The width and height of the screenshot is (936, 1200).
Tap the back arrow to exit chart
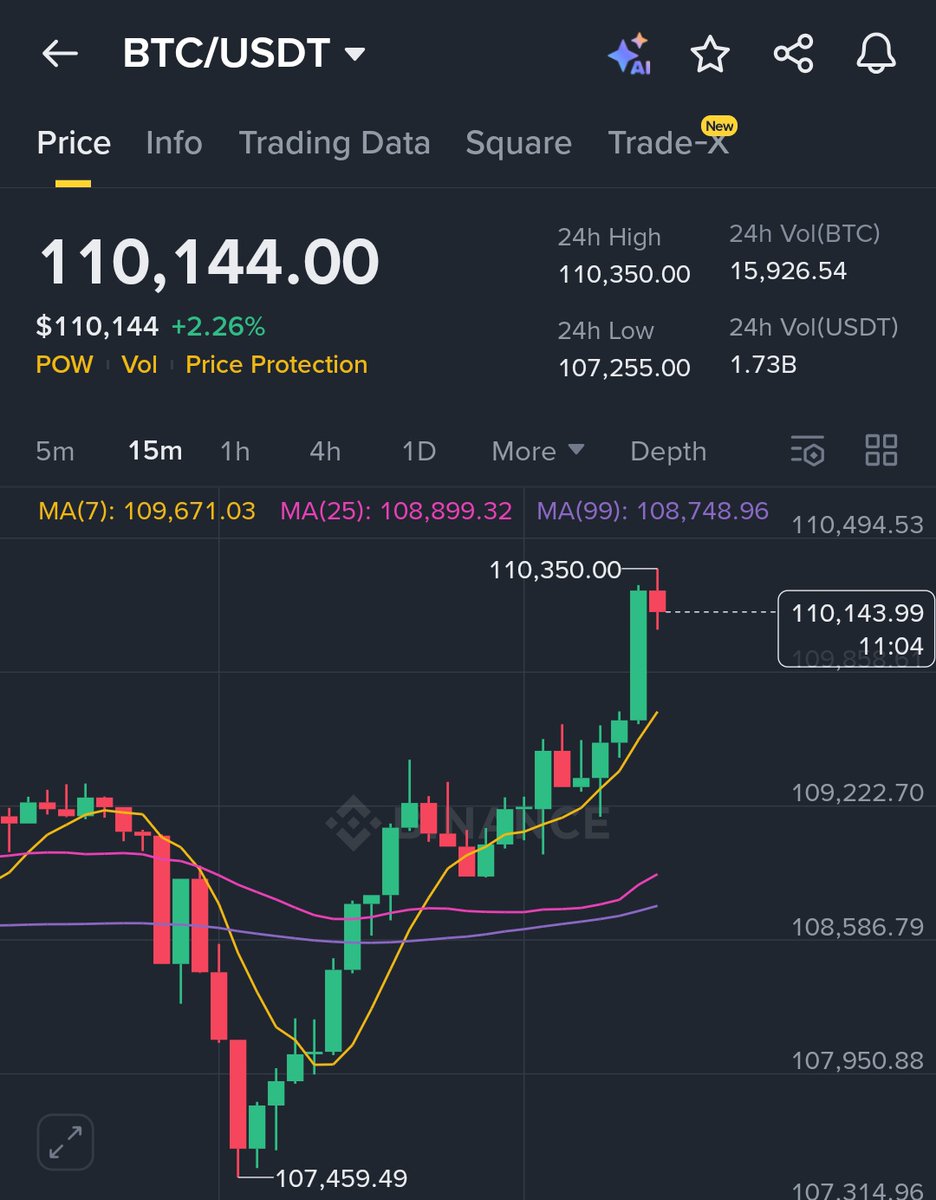pyautogui.click(x=59, y=55)
